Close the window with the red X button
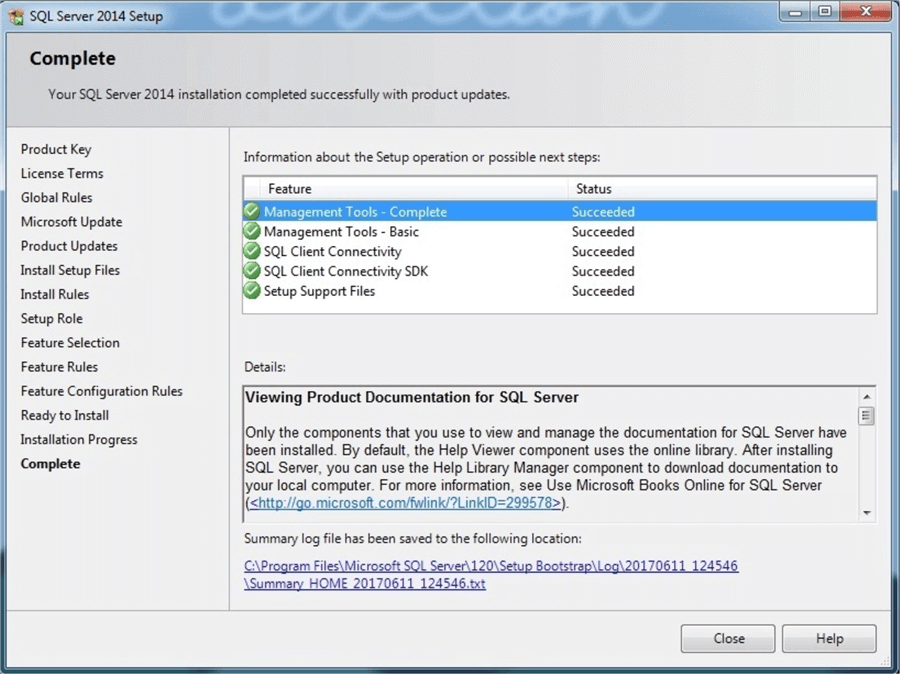 [x=866, y=12]
